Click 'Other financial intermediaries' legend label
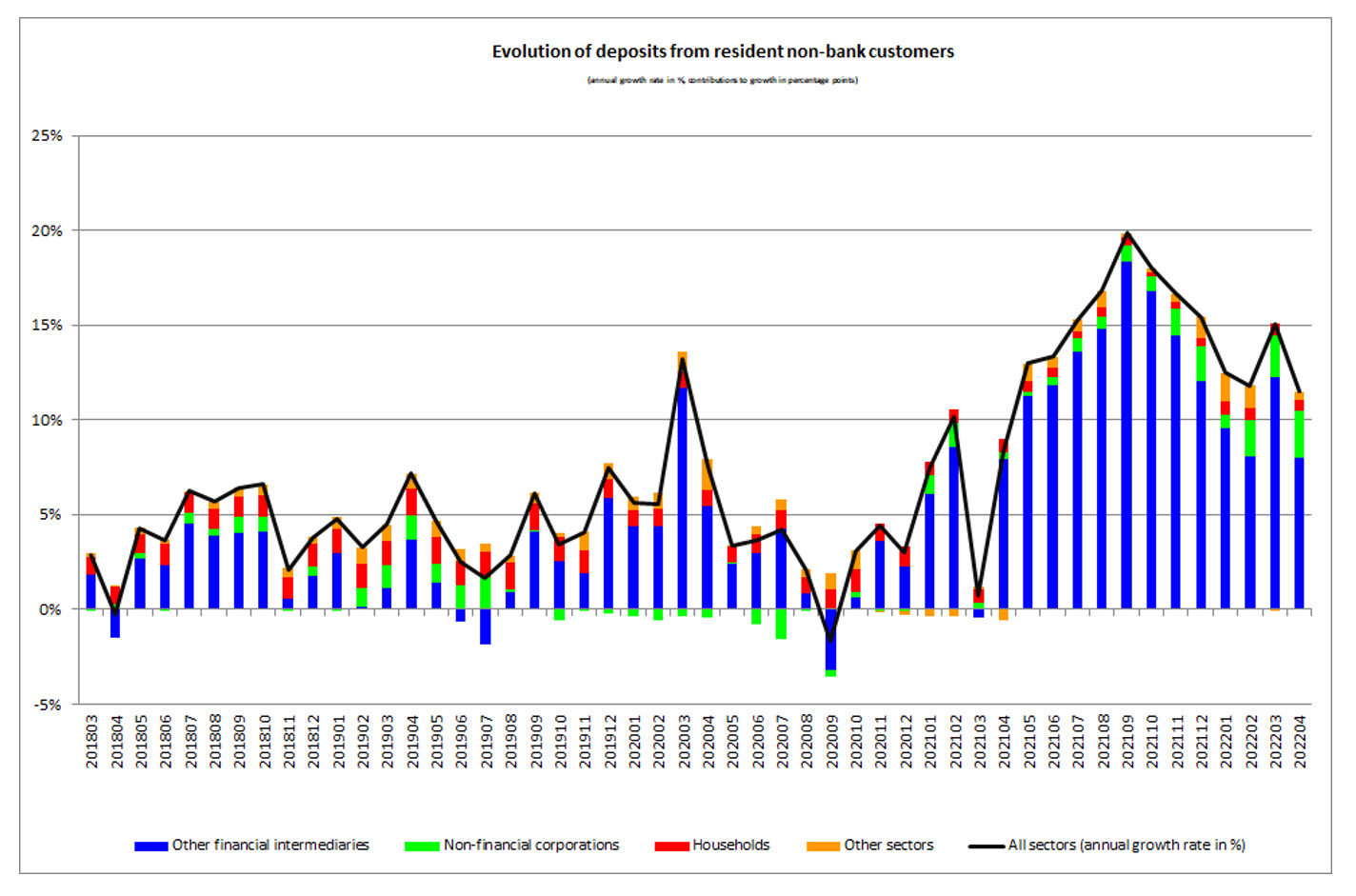 (x=270, y=845)
